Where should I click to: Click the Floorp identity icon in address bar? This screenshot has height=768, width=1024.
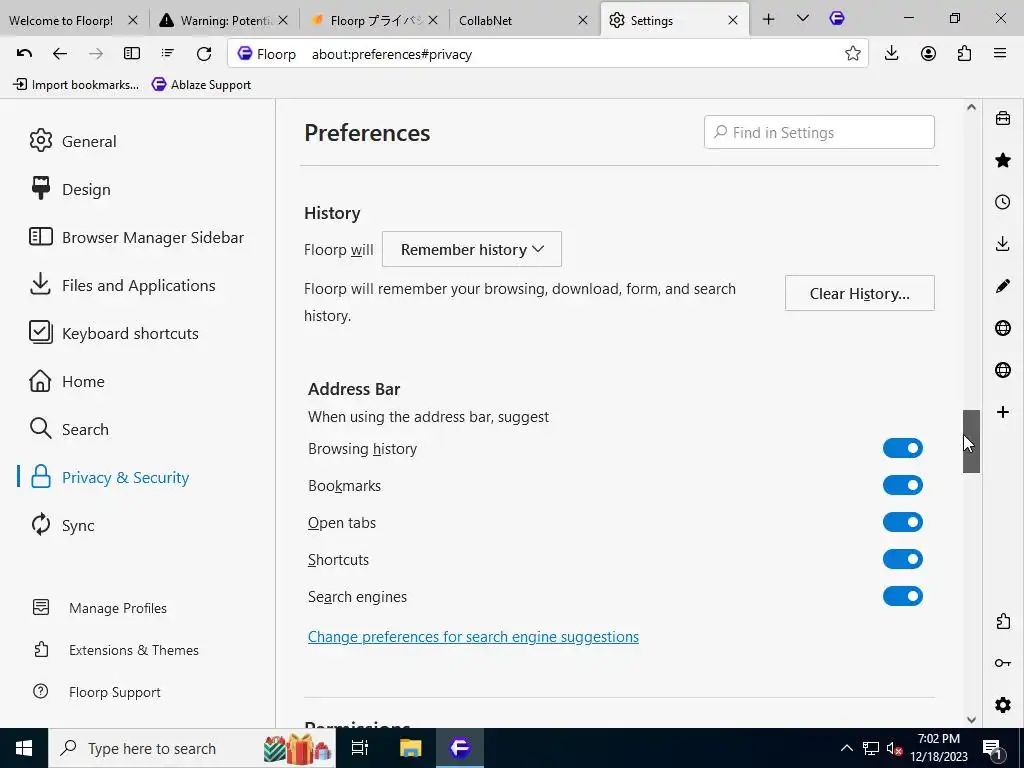pyautogui.click(x=245, y=54)
